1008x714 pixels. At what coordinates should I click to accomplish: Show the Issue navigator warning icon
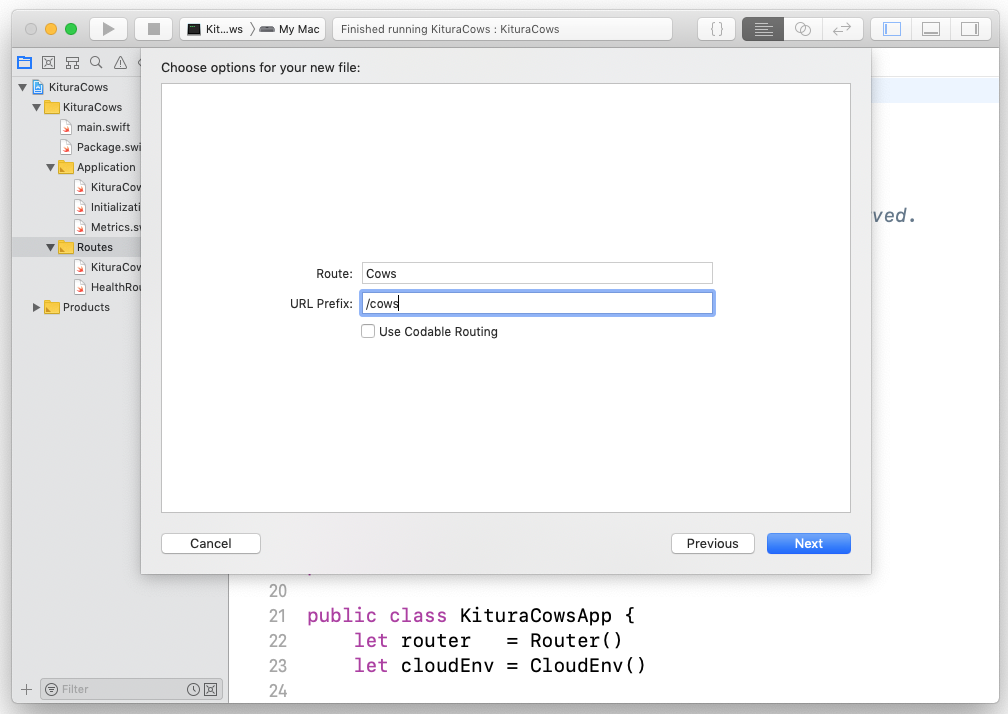point(120,62)
